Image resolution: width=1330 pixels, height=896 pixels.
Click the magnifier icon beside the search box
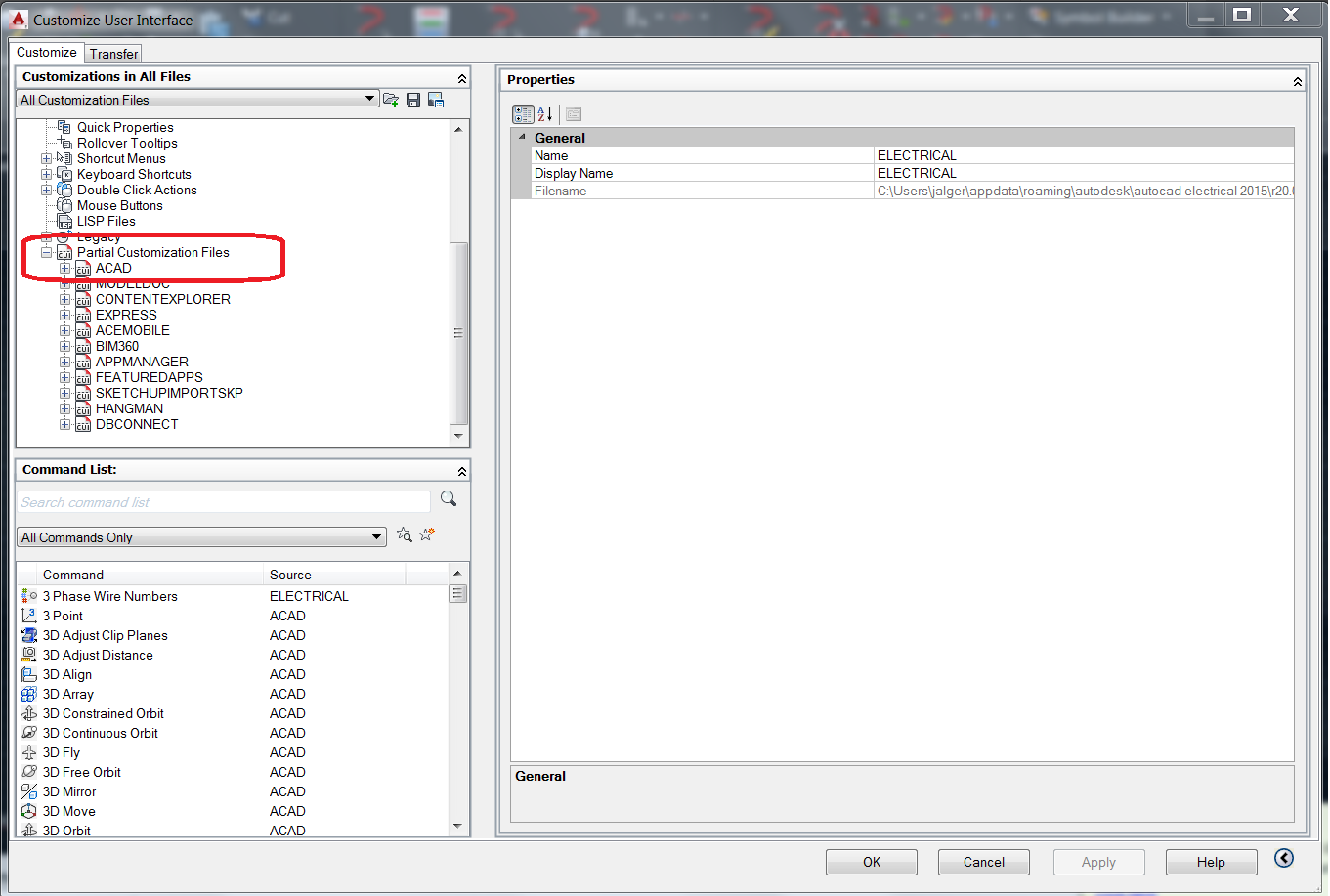click(x=449, y=499)
